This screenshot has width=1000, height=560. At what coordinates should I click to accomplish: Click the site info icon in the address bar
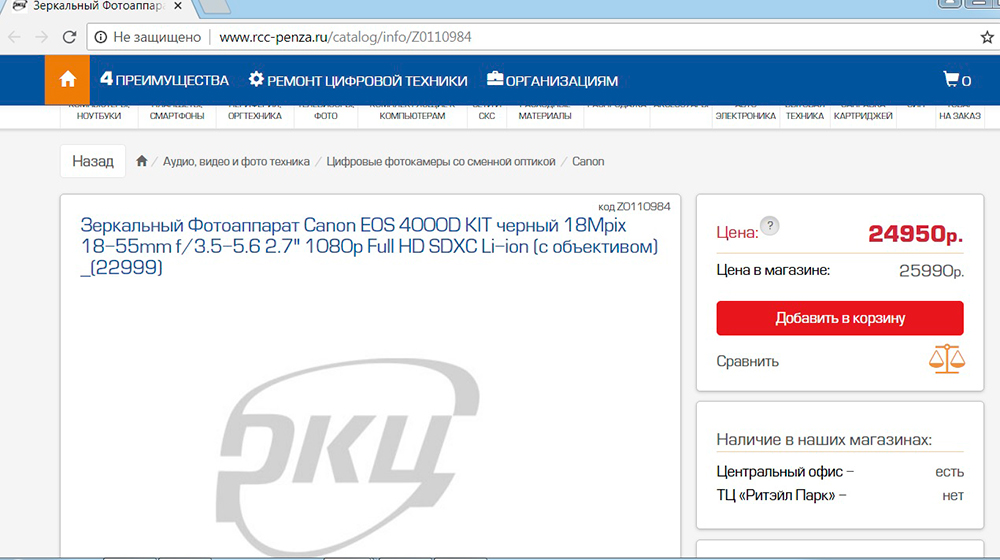[x=100, y=37]
